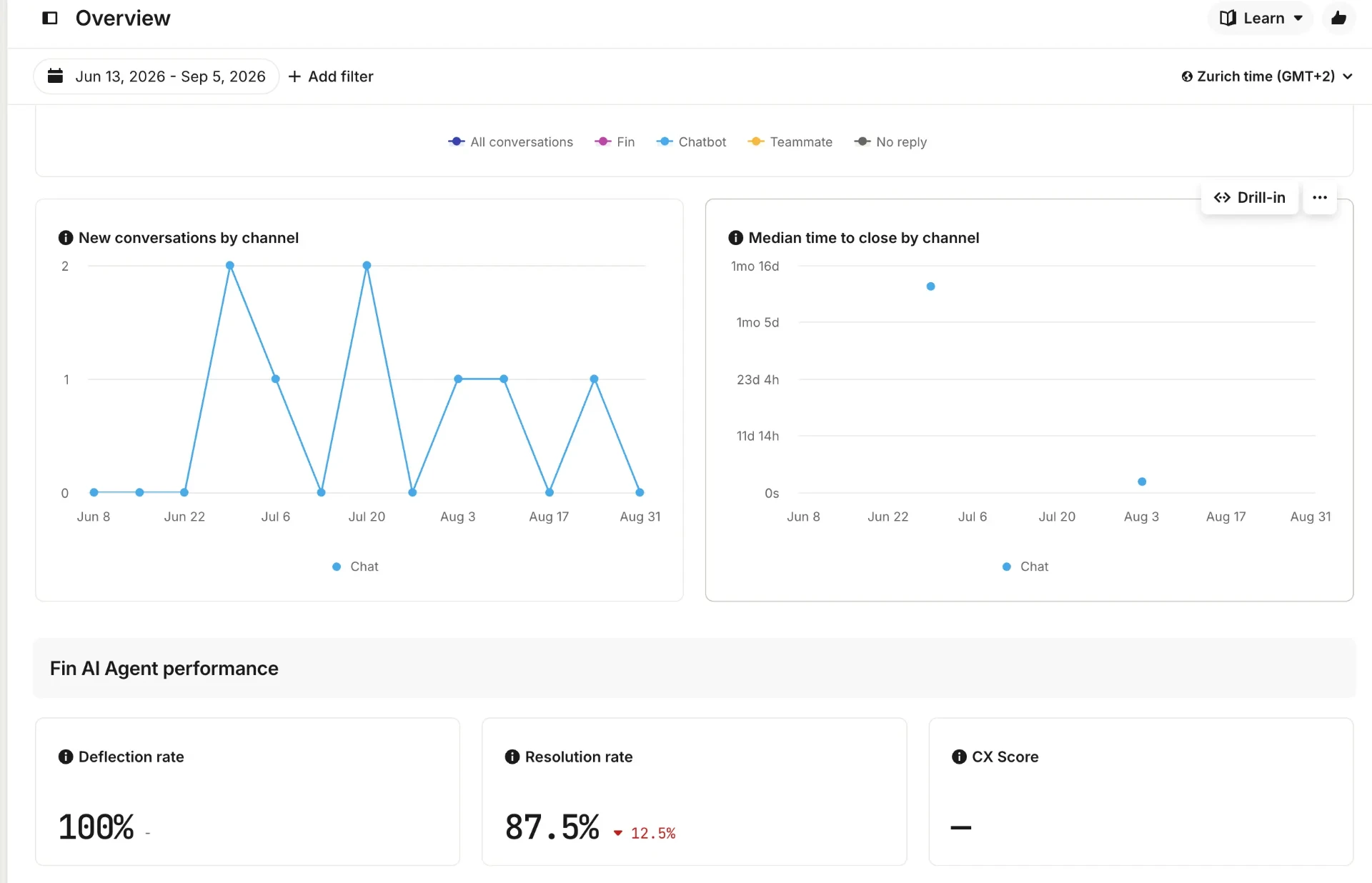The height and width of the screenshot is (883, 1372).
Task: Click info icon for Median time to close
Action: point(735,238)
